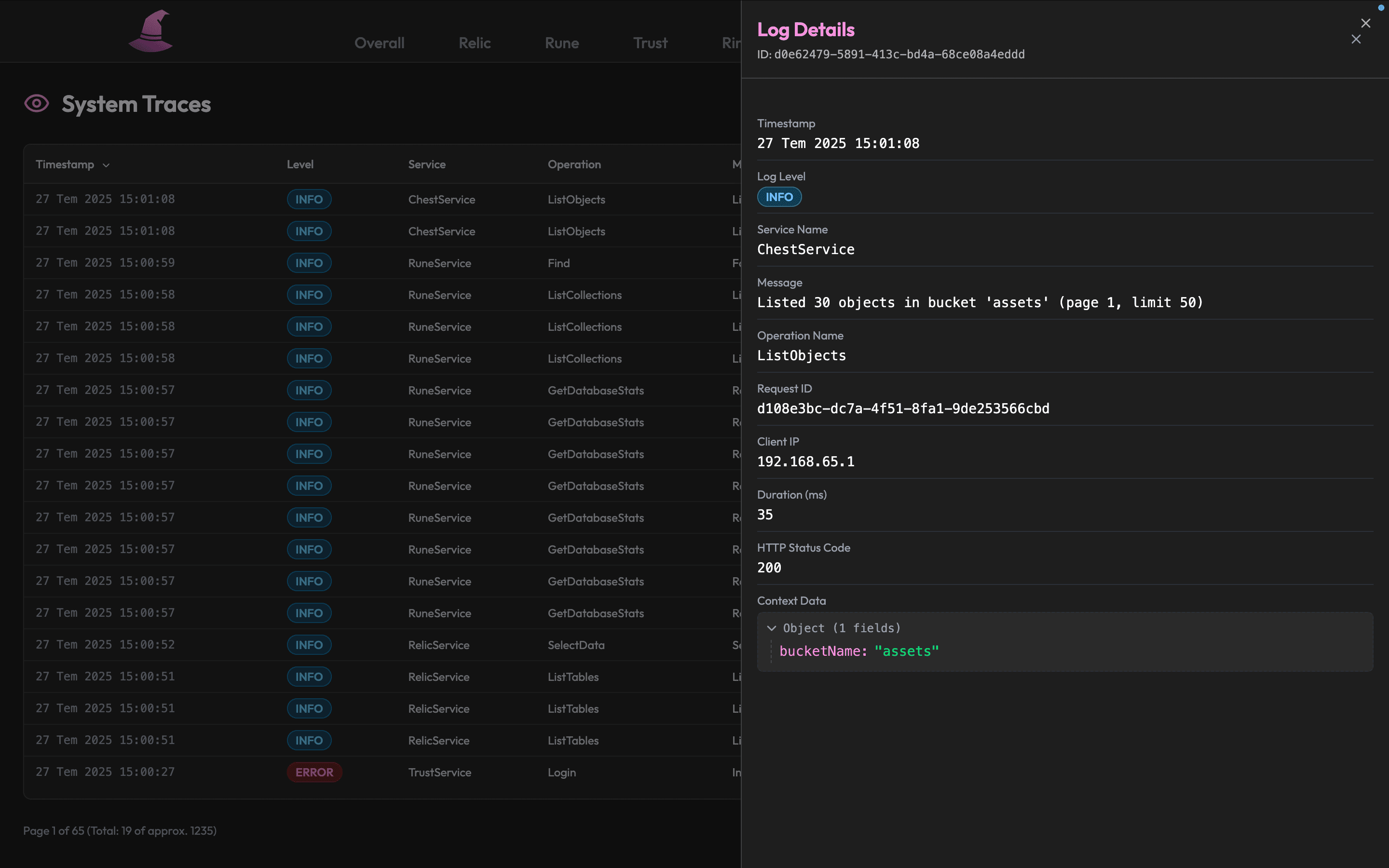Select the TrustService Login row
Screen dimensions: 1389x868
[382, 772]
